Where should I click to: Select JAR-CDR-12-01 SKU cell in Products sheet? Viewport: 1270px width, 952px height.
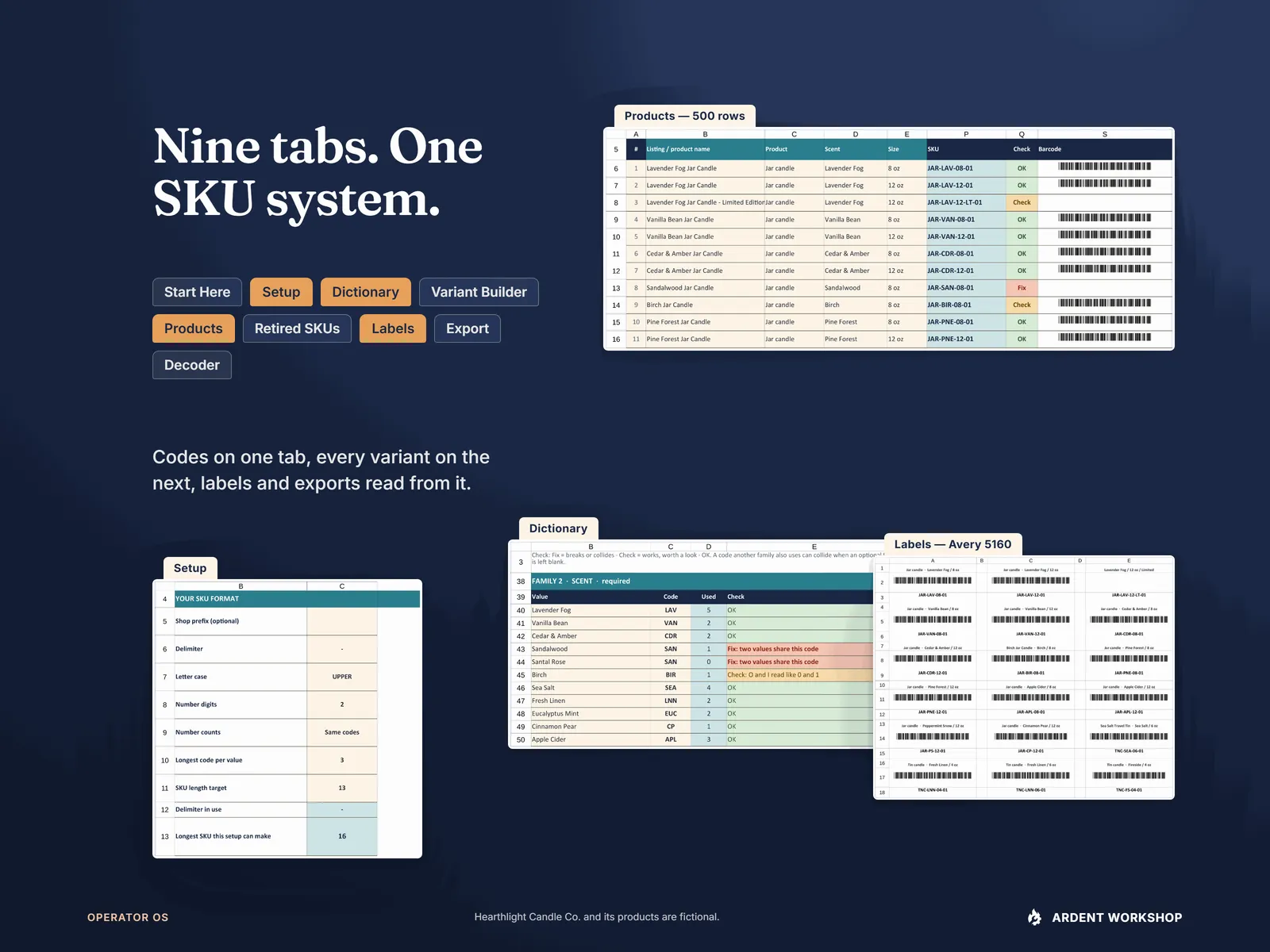[966, 271]
